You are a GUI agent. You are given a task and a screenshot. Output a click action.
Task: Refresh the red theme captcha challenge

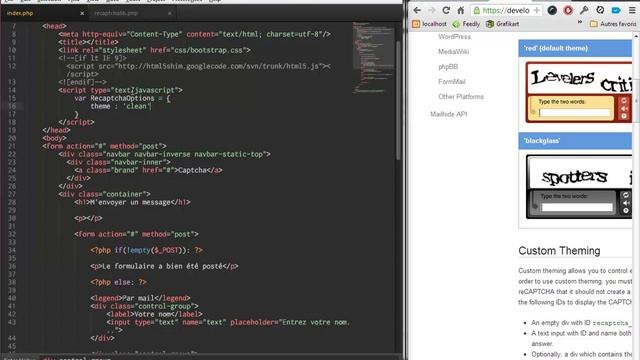click(624, 100)
